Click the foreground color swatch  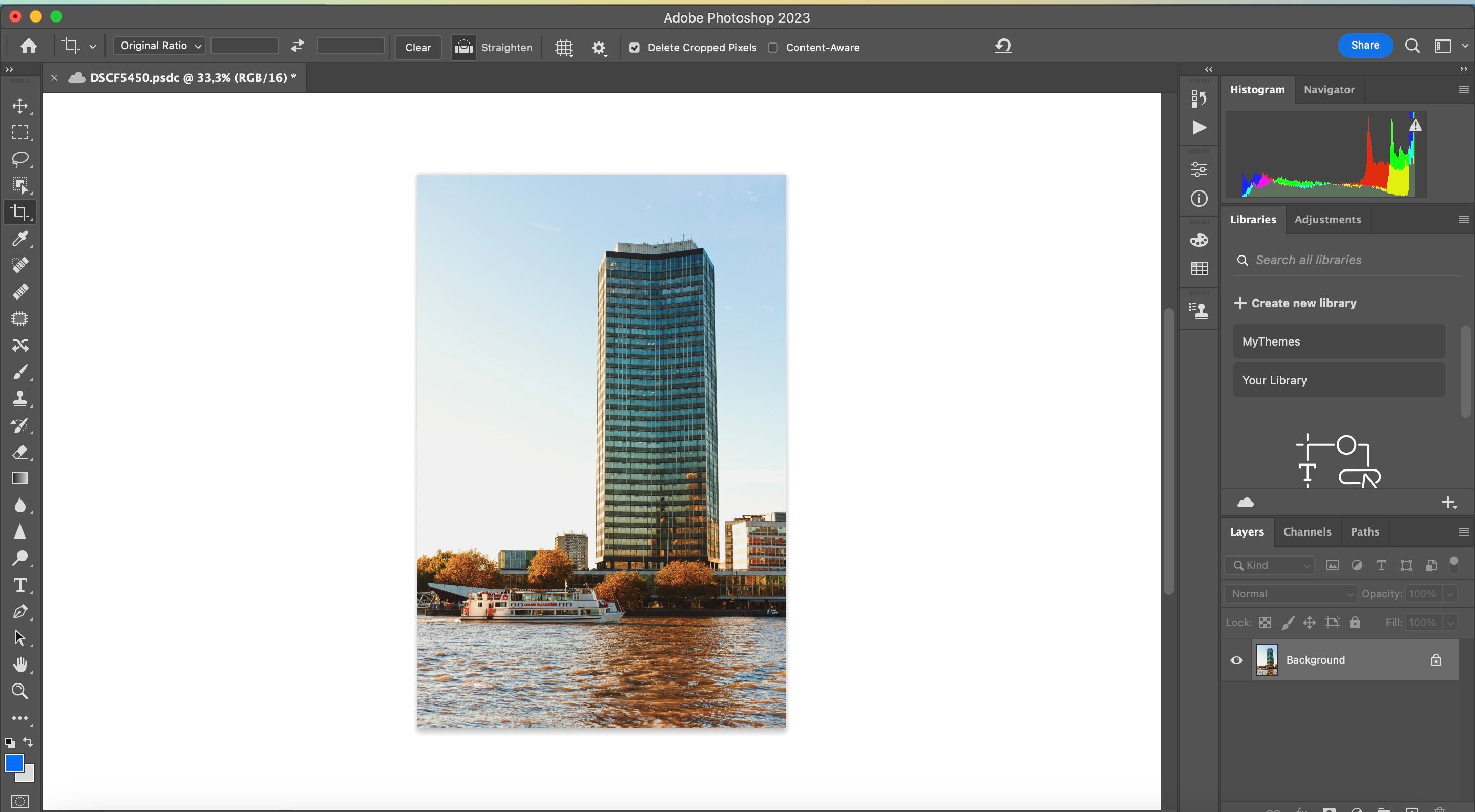15,763
